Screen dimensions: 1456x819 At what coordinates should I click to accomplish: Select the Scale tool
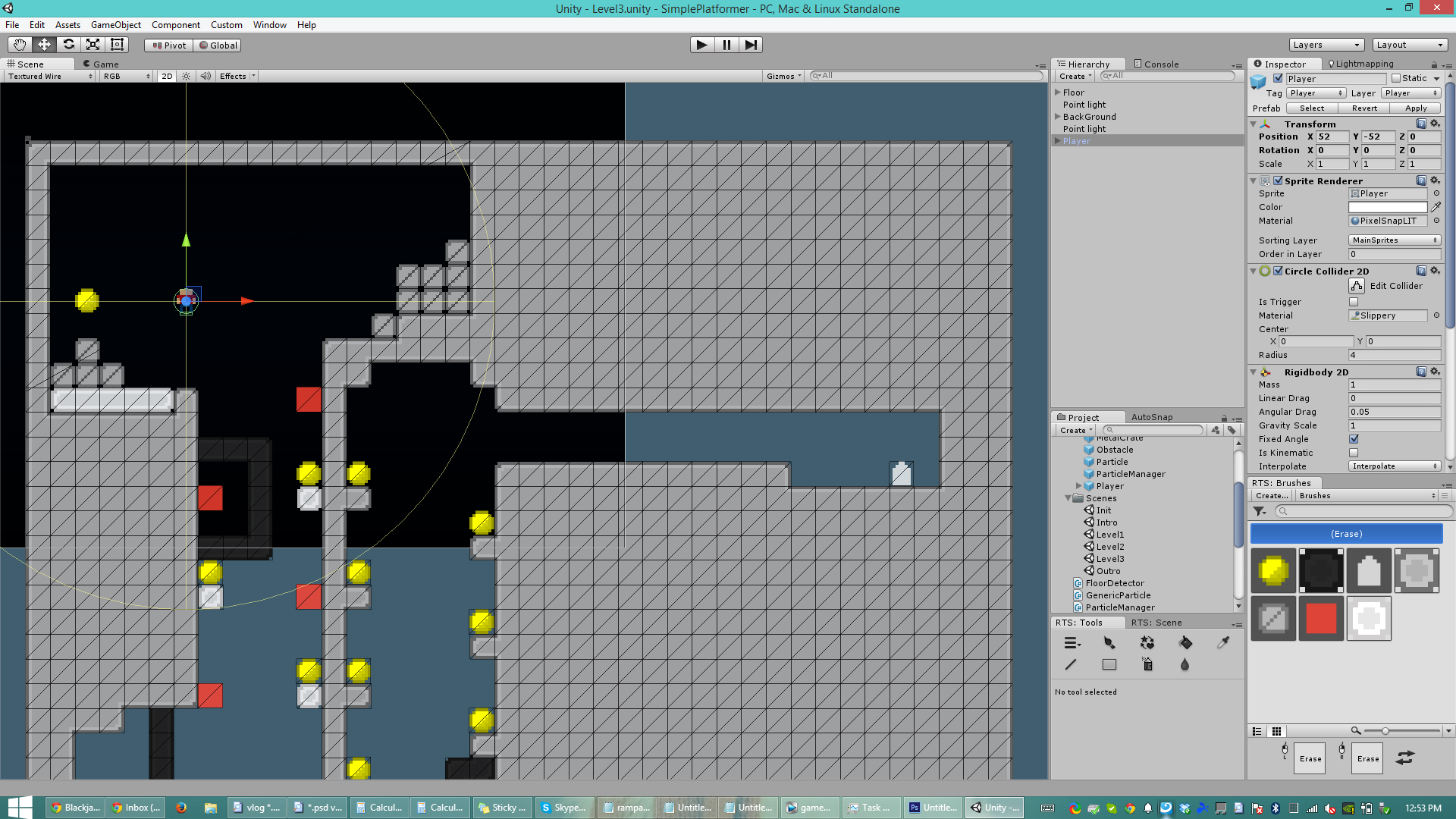point(93,45)
